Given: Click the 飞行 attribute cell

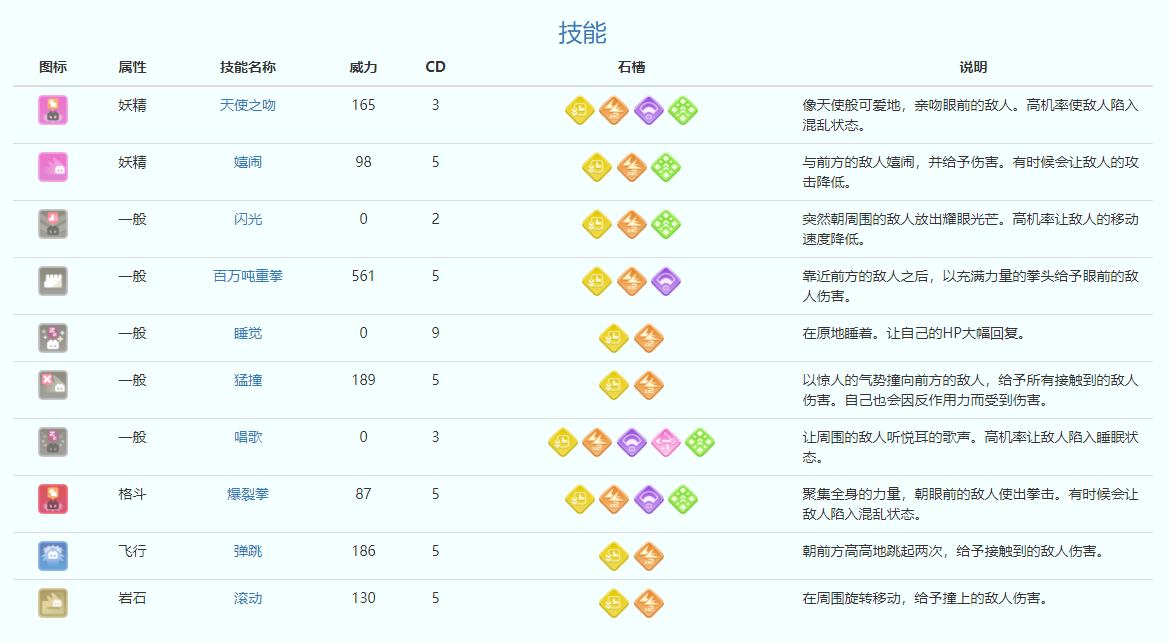Looking at the screenshot, I should point(132,551).
